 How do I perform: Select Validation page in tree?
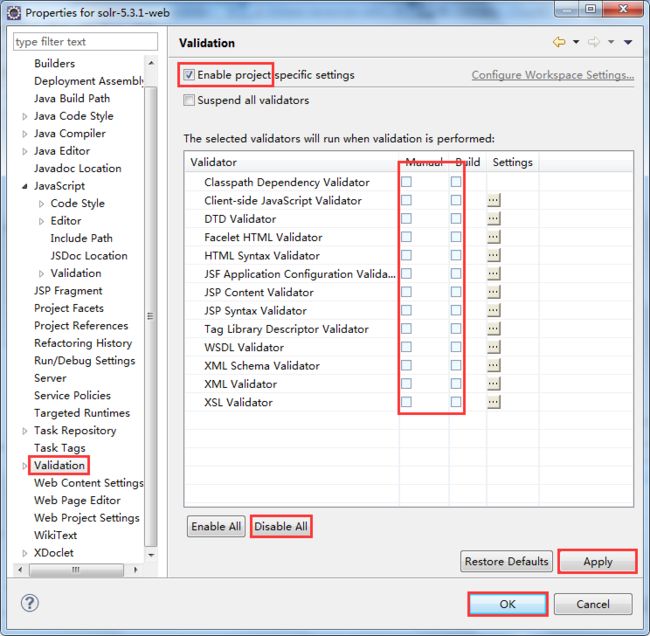click(x=59, y=465)
